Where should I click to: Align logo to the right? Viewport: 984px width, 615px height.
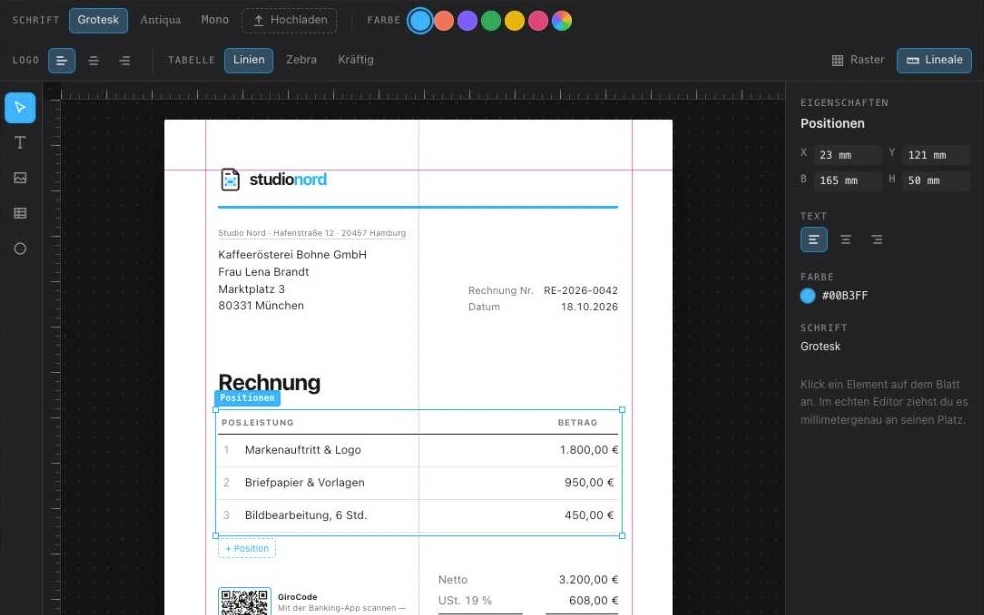(125, 60)
